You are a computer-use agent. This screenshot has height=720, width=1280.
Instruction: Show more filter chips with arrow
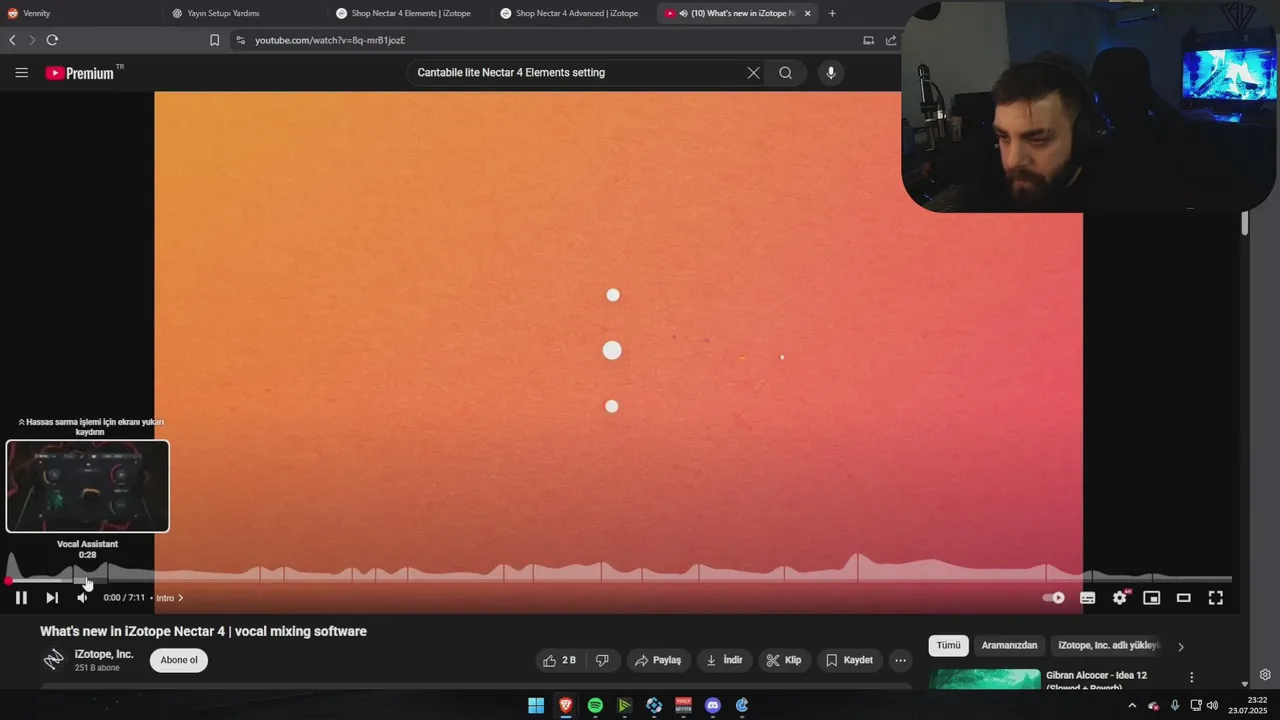click(x=1181, y=647)
